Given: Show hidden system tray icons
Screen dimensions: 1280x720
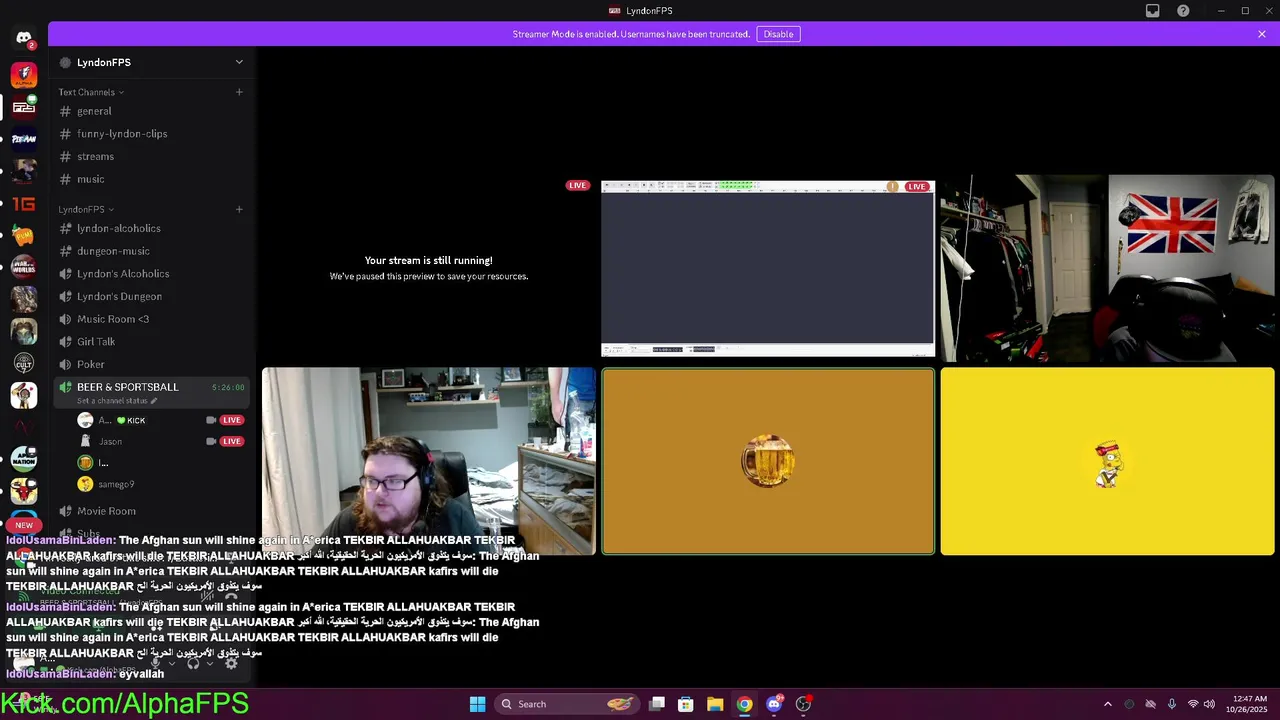Looking at the screenshot, I should click(x=1108, y=704).
